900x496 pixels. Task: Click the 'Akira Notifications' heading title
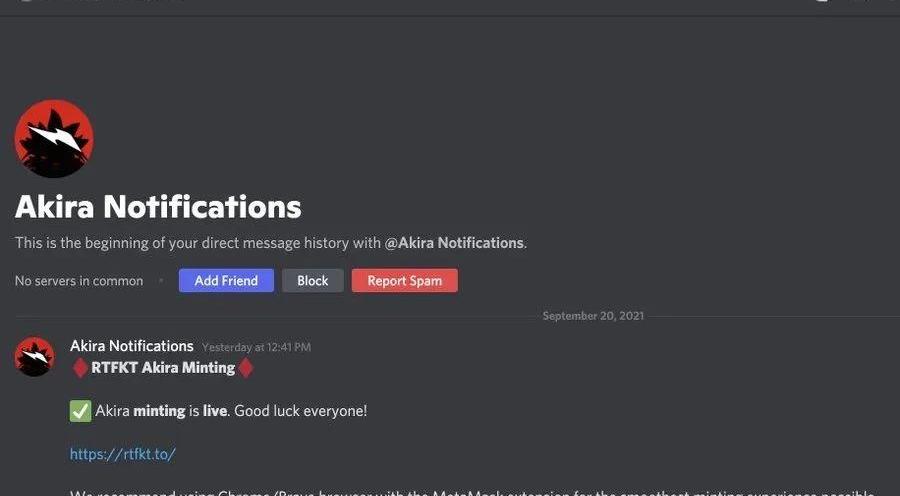click(158, 207)
